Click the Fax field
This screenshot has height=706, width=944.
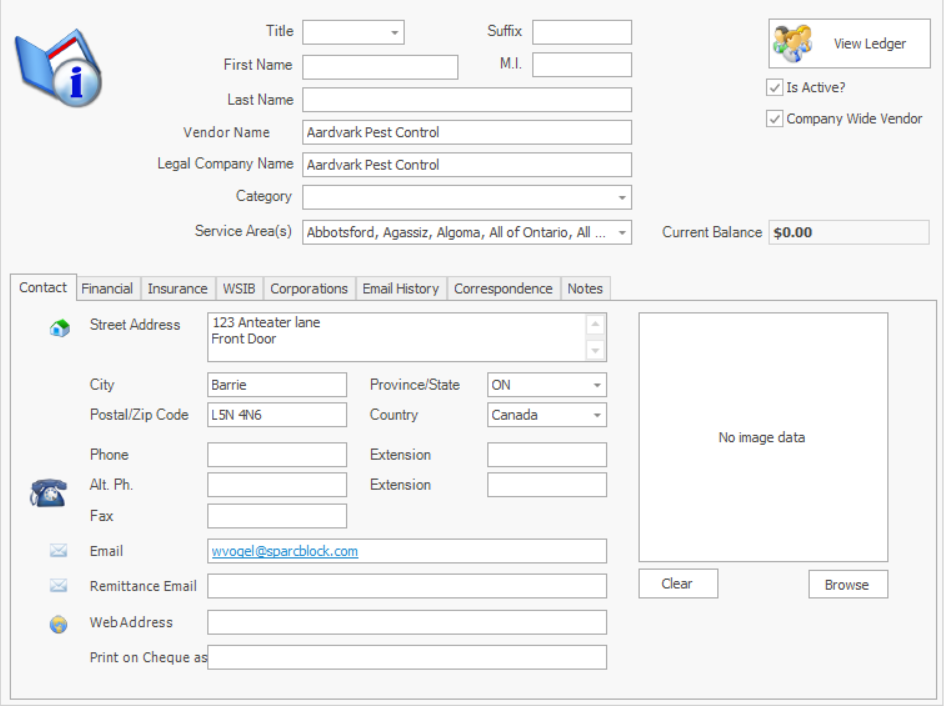277,516
